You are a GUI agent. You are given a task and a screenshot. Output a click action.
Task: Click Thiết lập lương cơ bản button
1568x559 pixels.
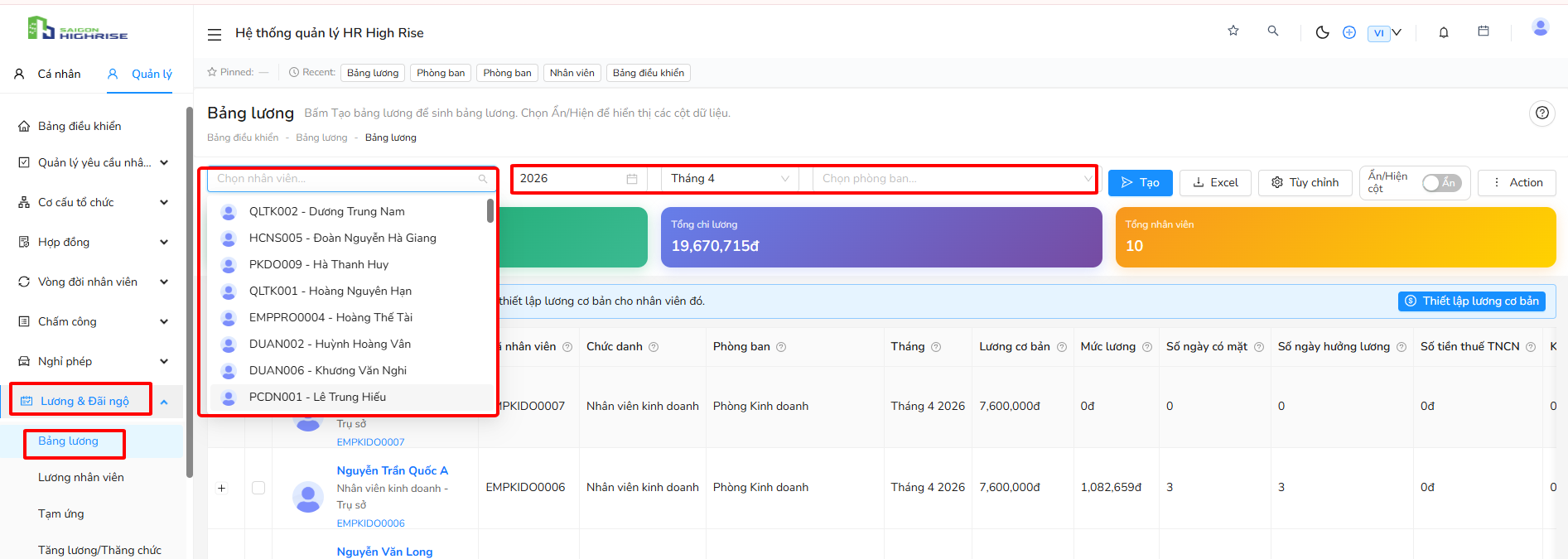[1472, 301]
